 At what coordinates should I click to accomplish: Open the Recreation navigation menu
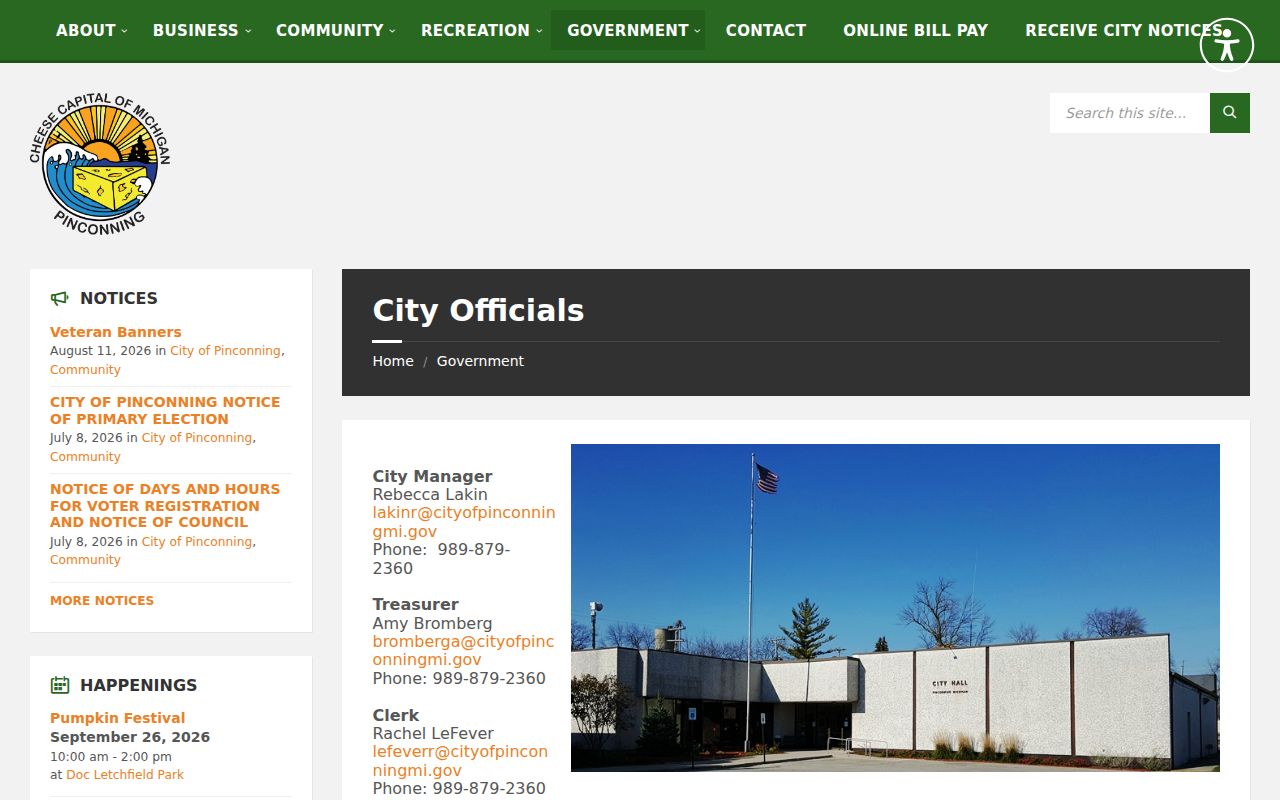click(476, 30)
